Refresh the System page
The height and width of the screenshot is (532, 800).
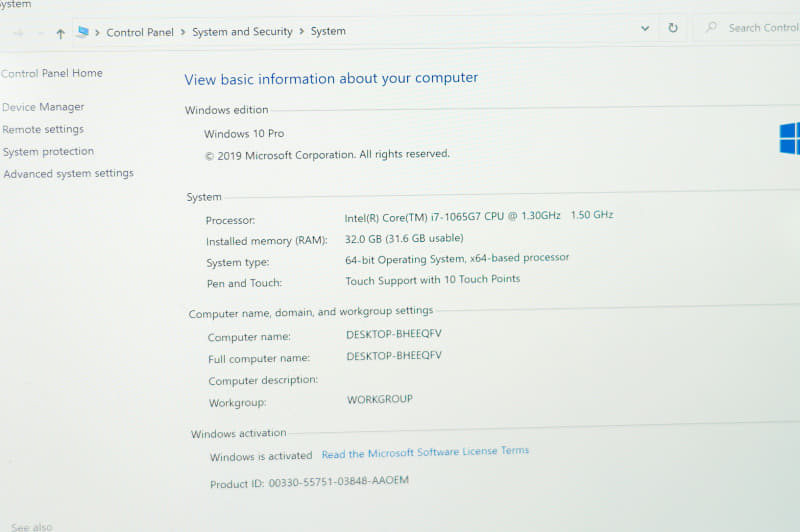pyautogui.click(x=673, y=28)
